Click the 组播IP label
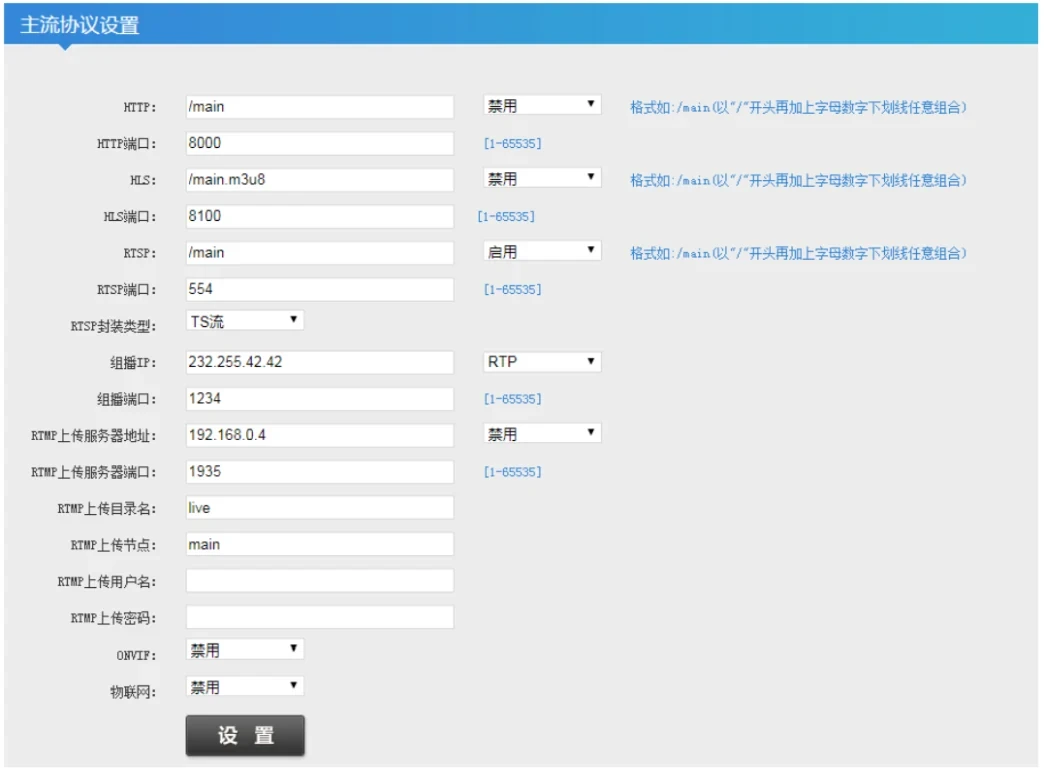 pyautogui.click(x=133, y=363)
